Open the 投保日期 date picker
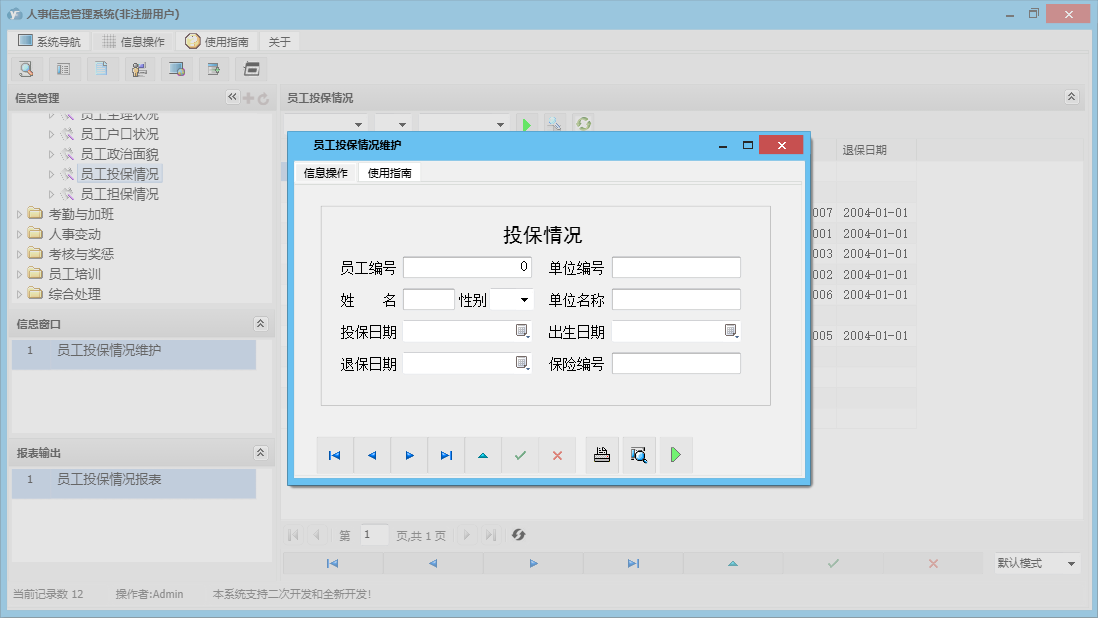The image size is (1098, 618). (521, 330)
